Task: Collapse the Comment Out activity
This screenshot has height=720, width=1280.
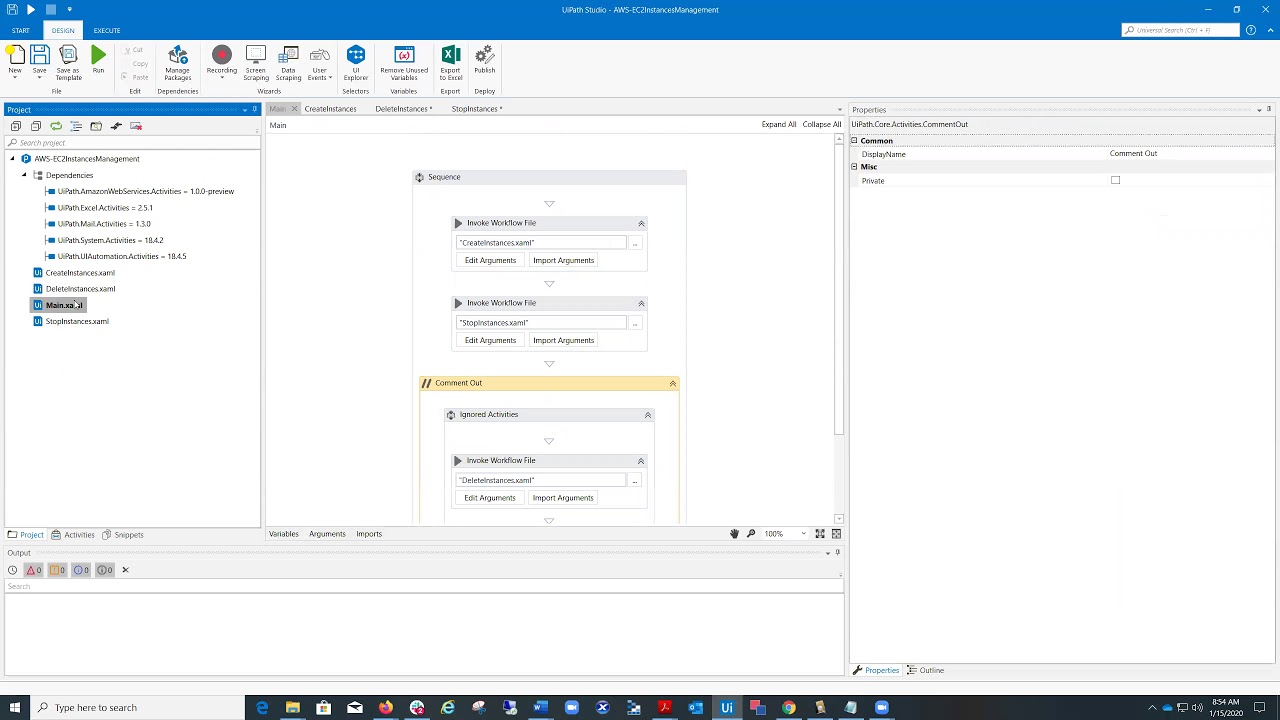Action: pos(672,384)
